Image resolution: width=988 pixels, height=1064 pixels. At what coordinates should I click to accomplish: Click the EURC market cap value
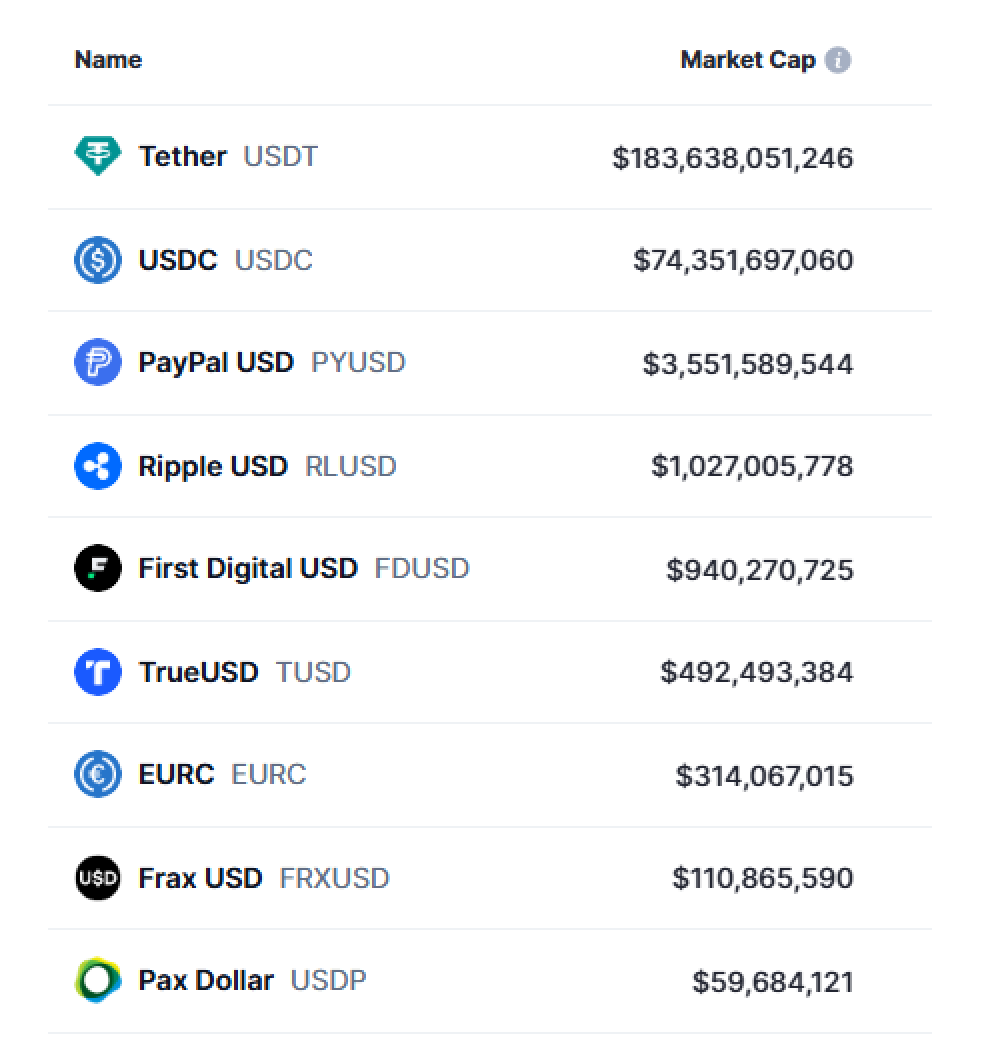point(765,776)
